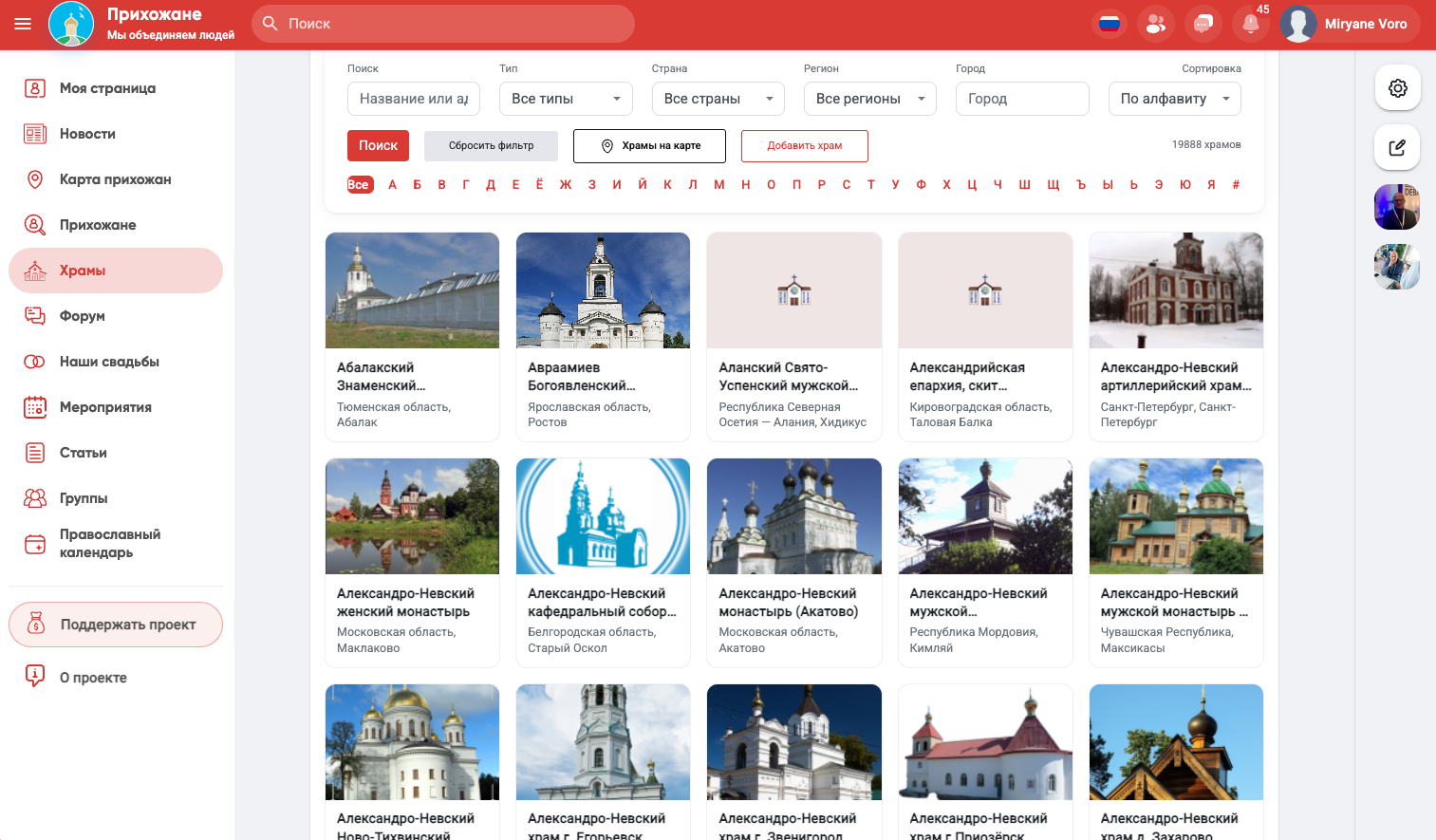
Task: Click Добавить храм button
Action: coord(805,146)
